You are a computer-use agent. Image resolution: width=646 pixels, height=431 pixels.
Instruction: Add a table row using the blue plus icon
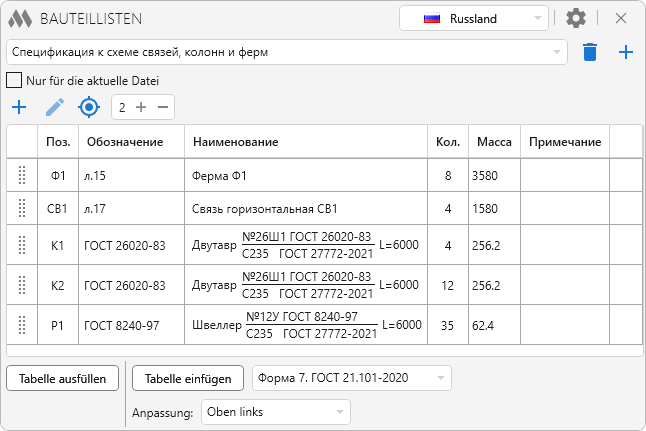pyautogui.click(x=18, y=107)
